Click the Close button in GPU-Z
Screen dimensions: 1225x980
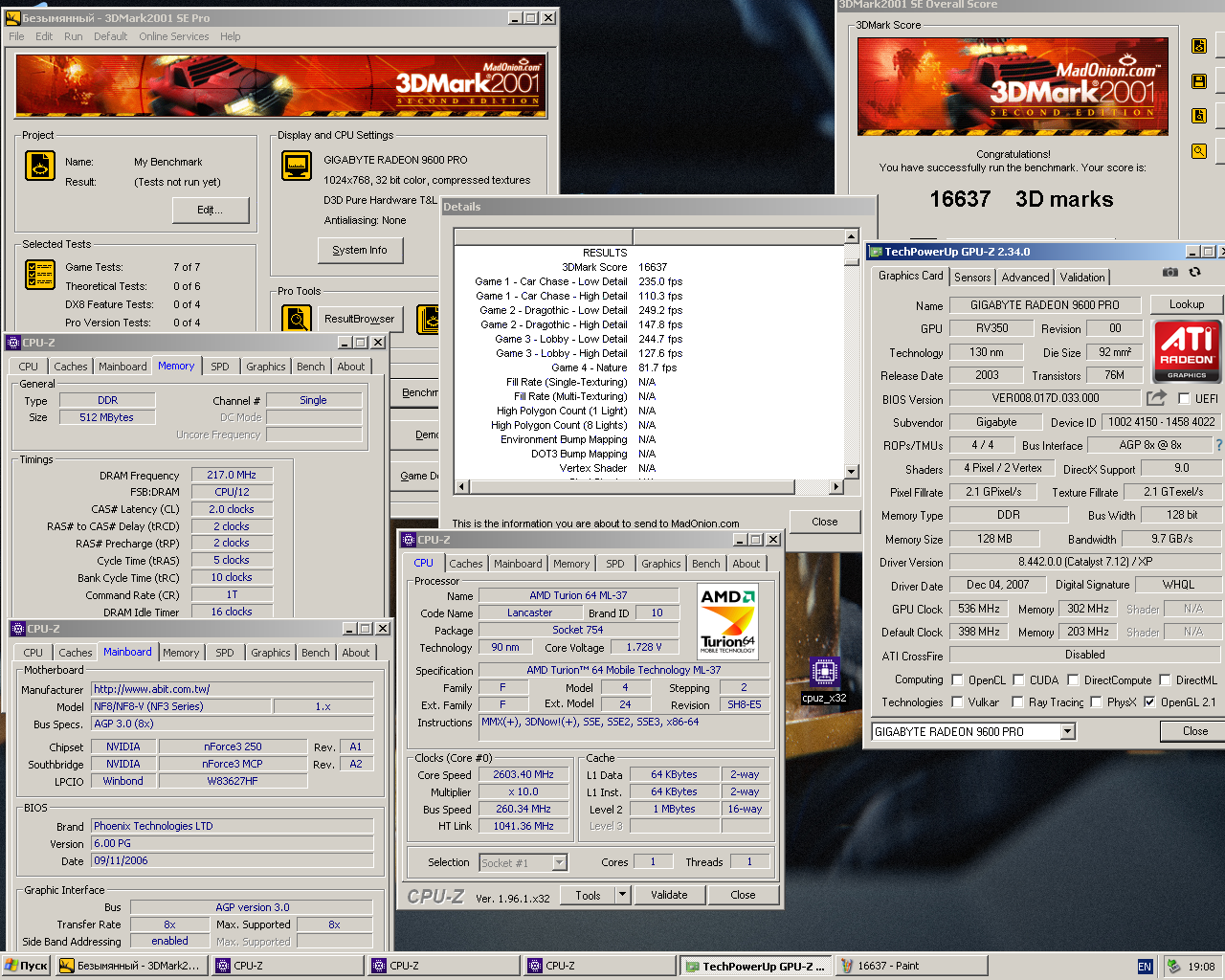1195,731
